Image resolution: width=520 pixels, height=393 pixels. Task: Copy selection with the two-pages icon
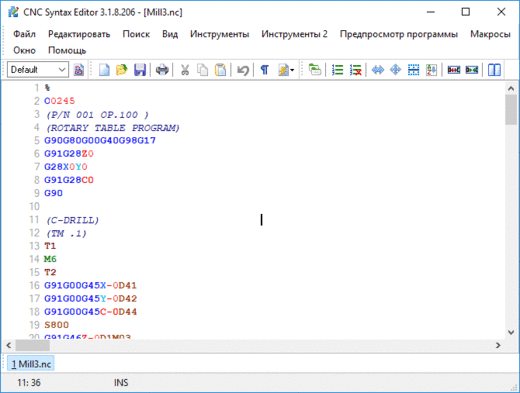click(202, 70)
